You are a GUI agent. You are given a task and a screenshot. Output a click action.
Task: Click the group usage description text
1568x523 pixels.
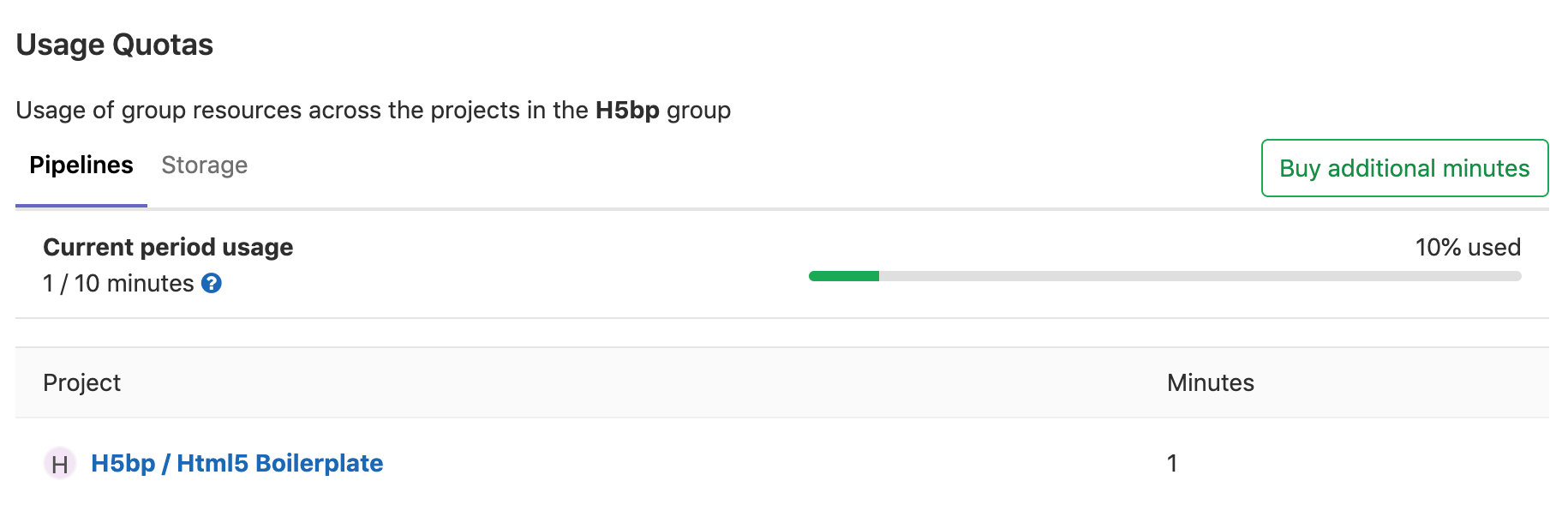373,110
